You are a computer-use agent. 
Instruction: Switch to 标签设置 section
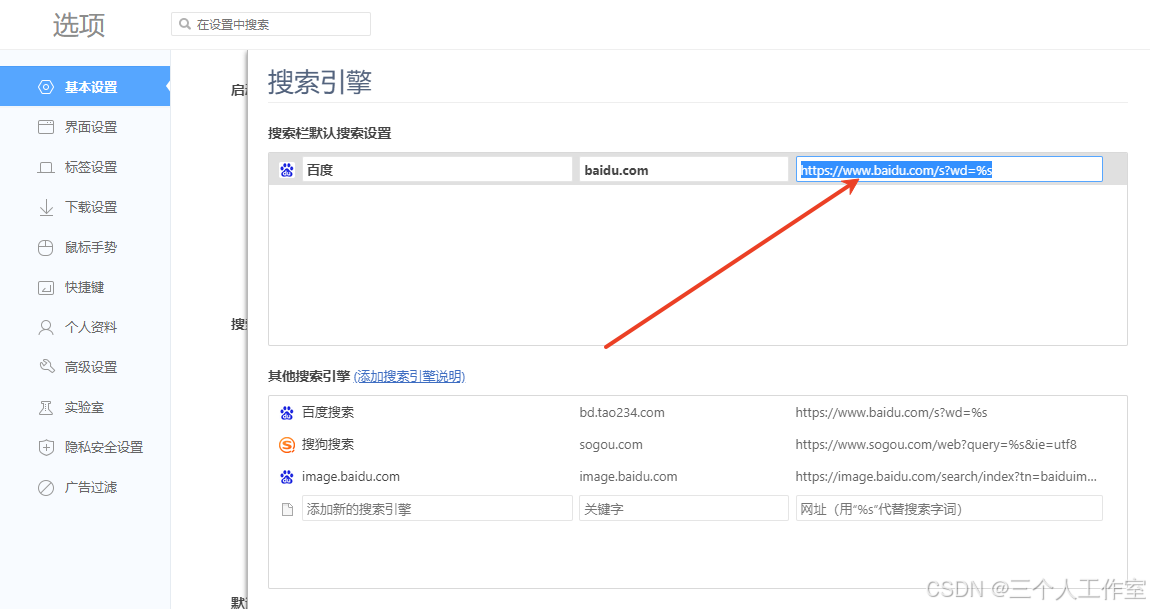click(x=85, y=167)
